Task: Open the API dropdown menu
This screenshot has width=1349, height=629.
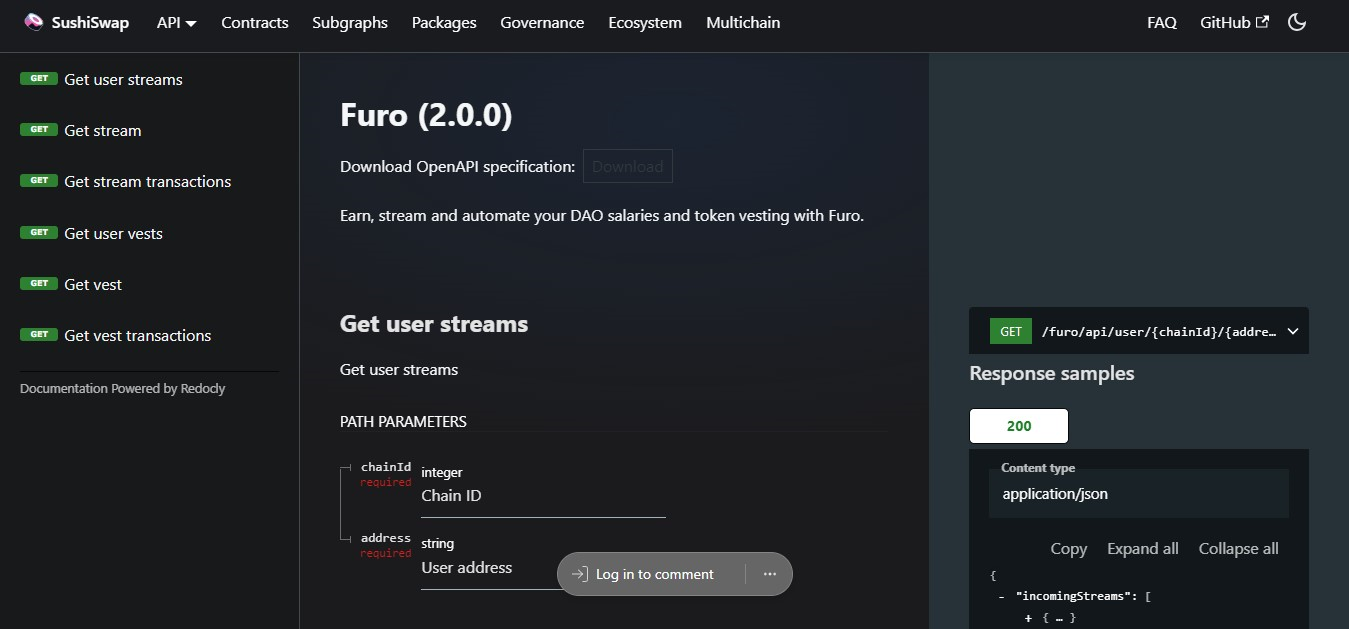Action: [177, 22]
